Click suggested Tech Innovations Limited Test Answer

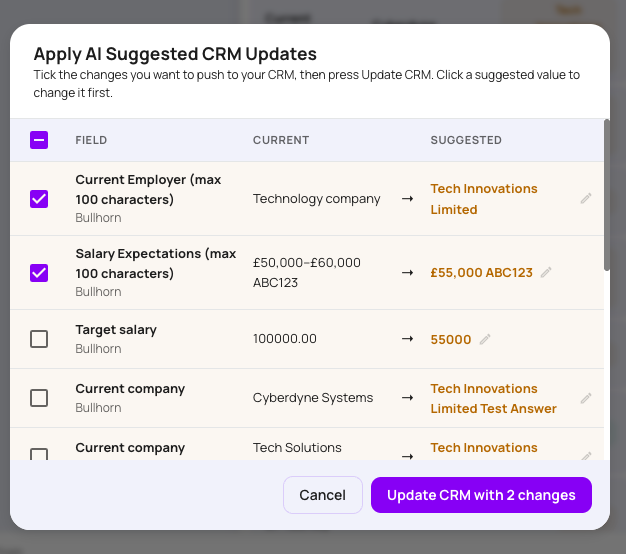493,398
